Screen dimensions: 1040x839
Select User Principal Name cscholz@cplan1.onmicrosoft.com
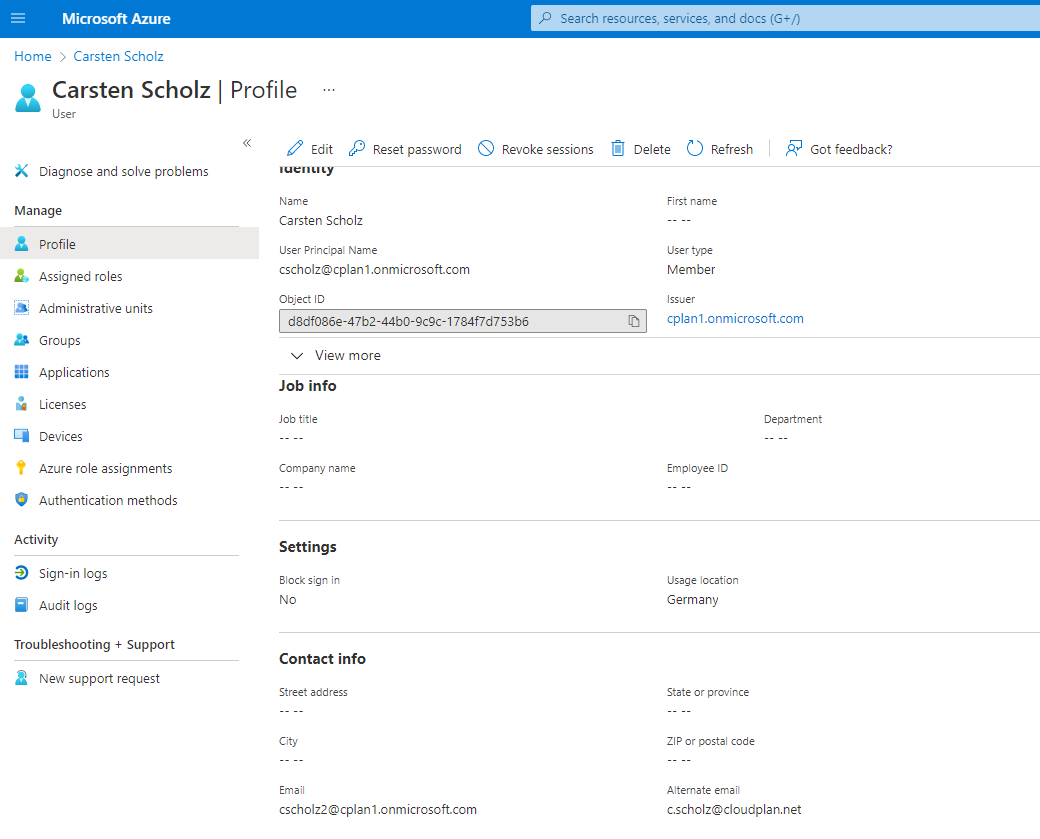374,269
